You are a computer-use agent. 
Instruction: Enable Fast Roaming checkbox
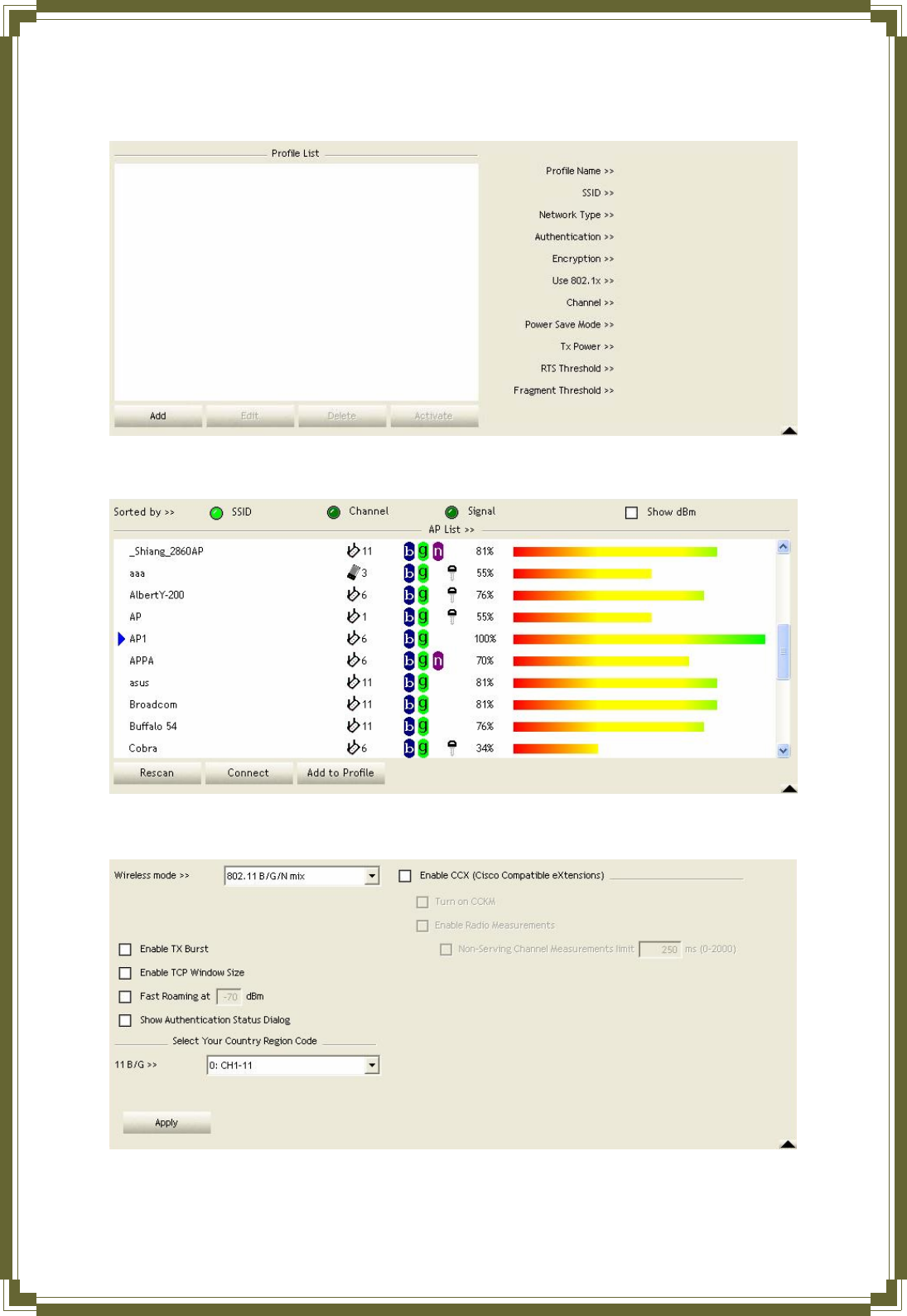tap(125, 997)
